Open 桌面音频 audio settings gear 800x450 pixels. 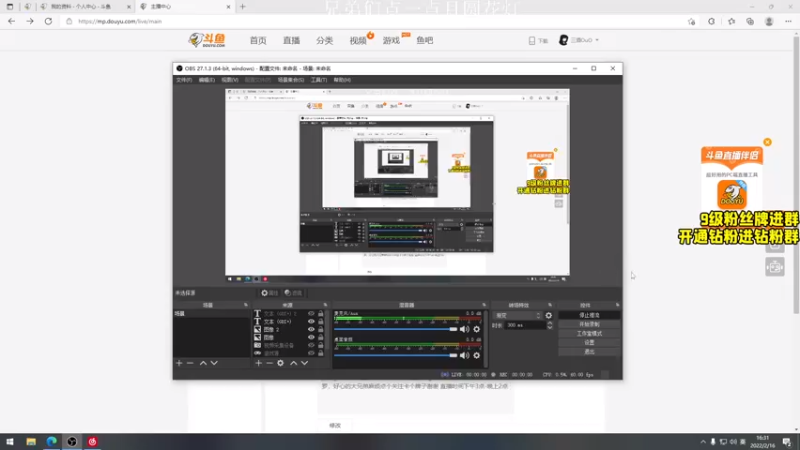click(477, 355)
